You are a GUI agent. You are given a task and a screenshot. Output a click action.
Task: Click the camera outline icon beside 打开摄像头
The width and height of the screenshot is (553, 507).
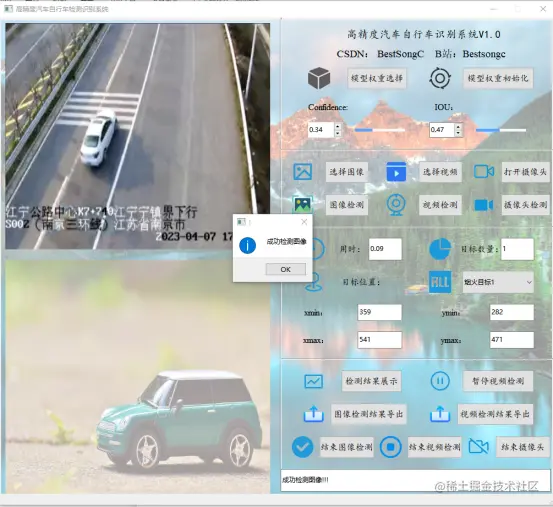[484, 172]
